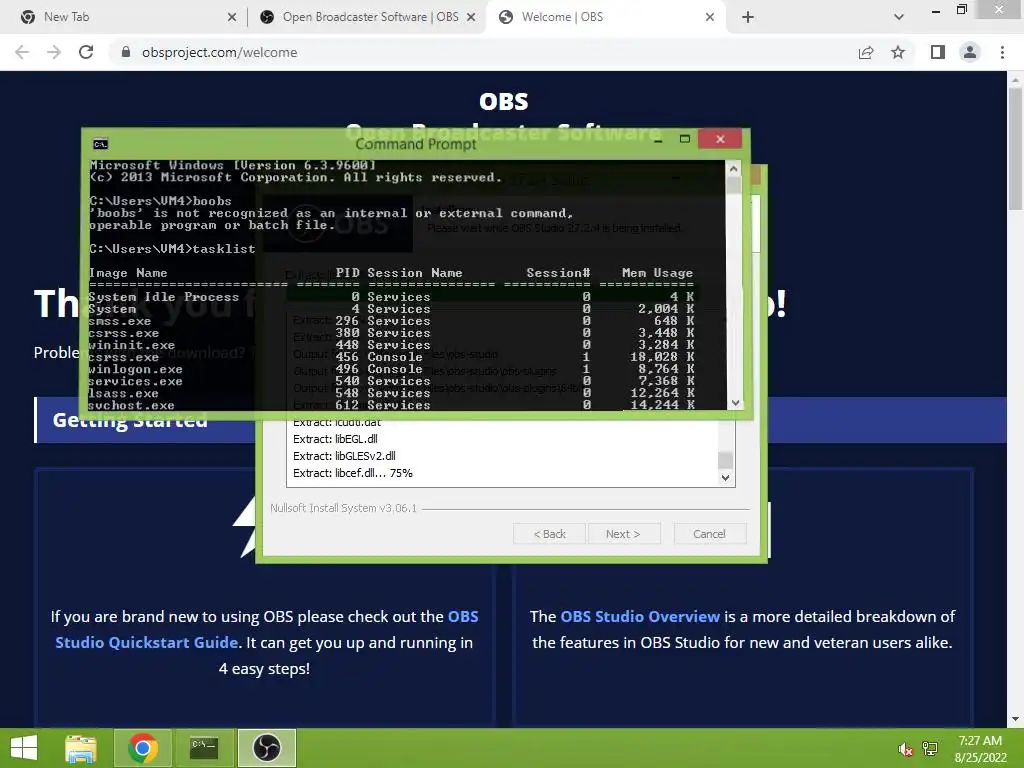Switch to Open Broadcaster Software | OBS tab
Image resolution: width=1024 pixels, height=768 pixels.
370,17
